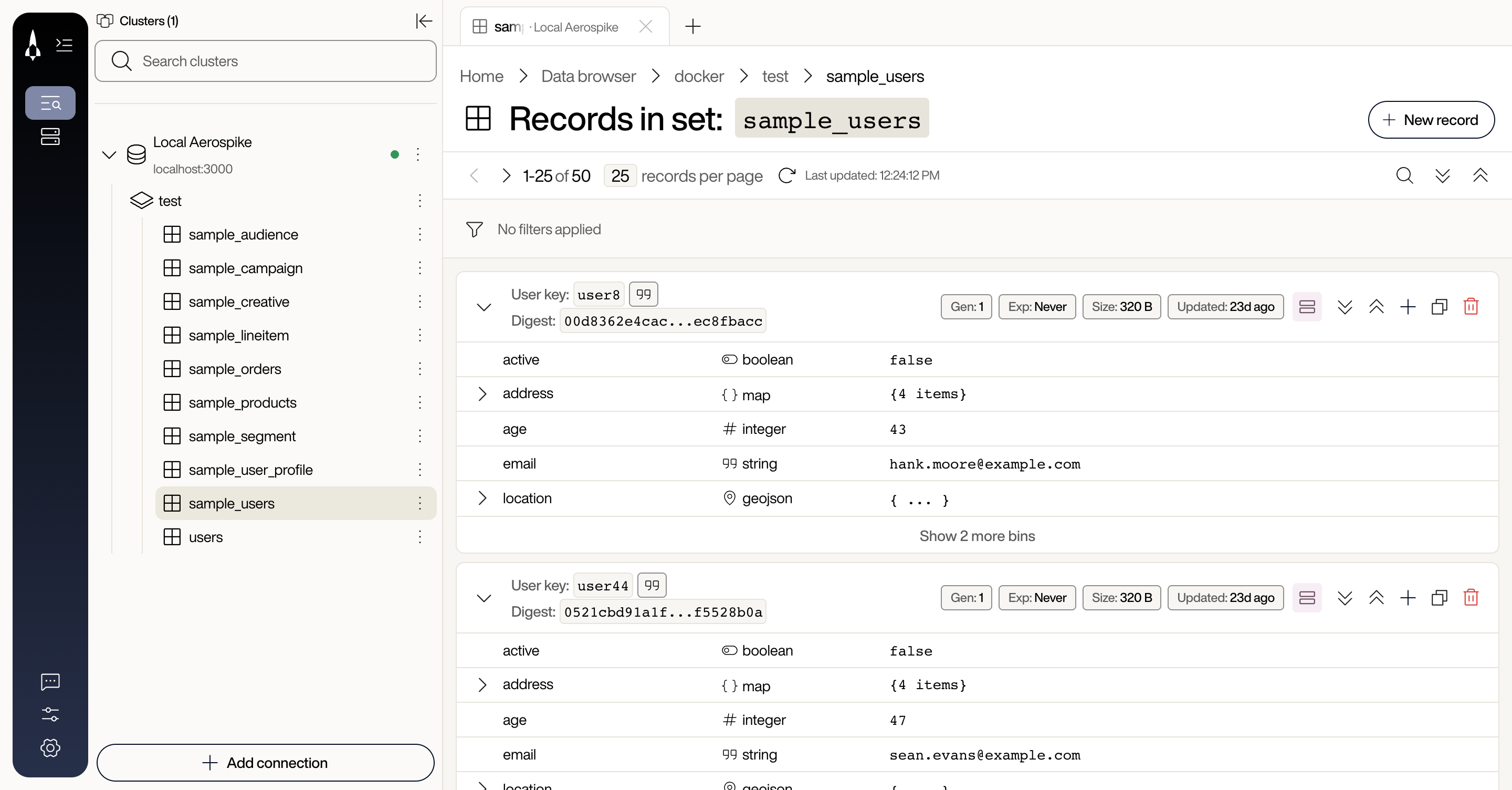Duplicate the user44 record

tap(1439, 597)
